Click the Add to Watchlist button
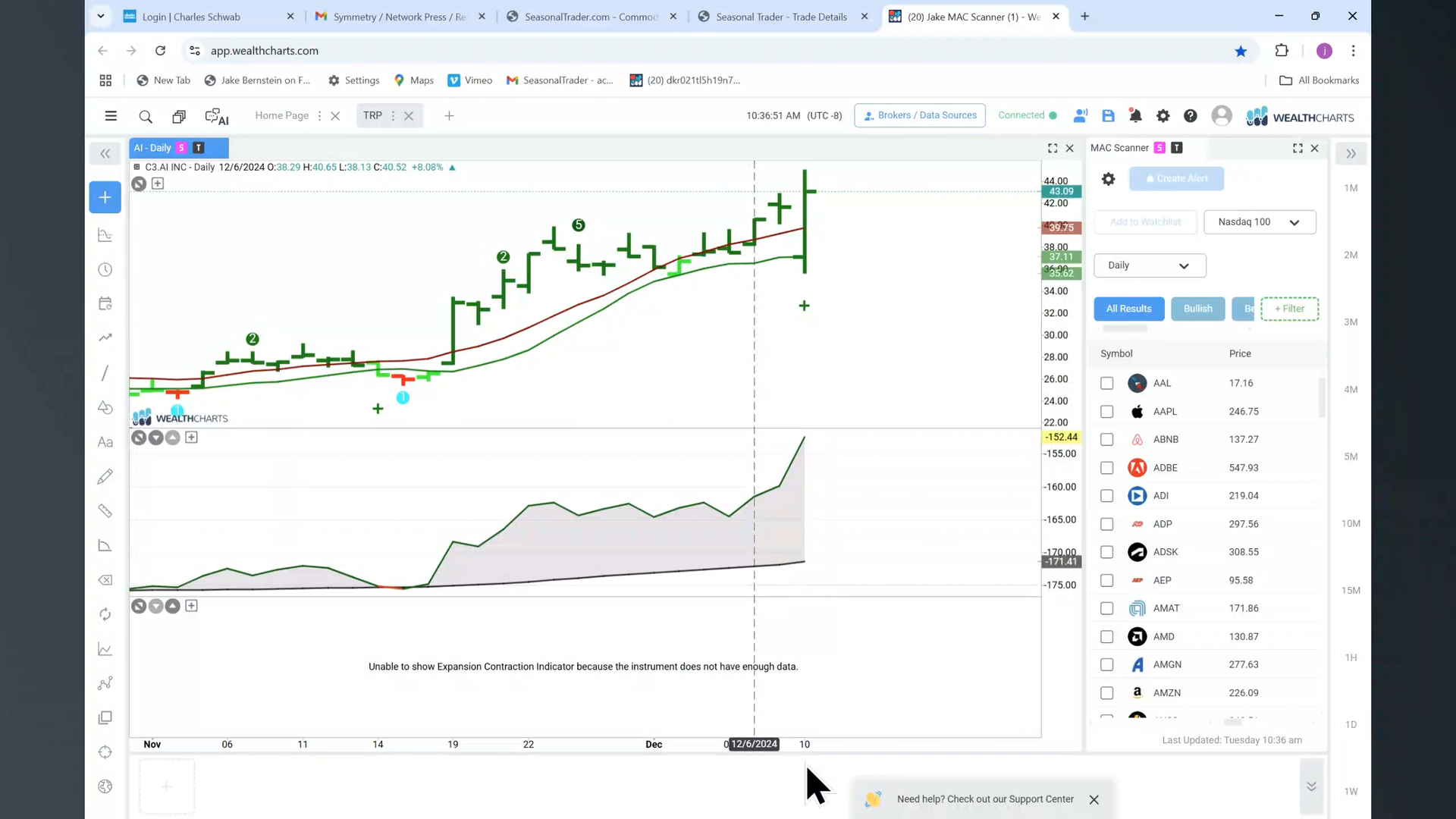The width and height of the screenshot is (1456, 819). coord(1145,222)
